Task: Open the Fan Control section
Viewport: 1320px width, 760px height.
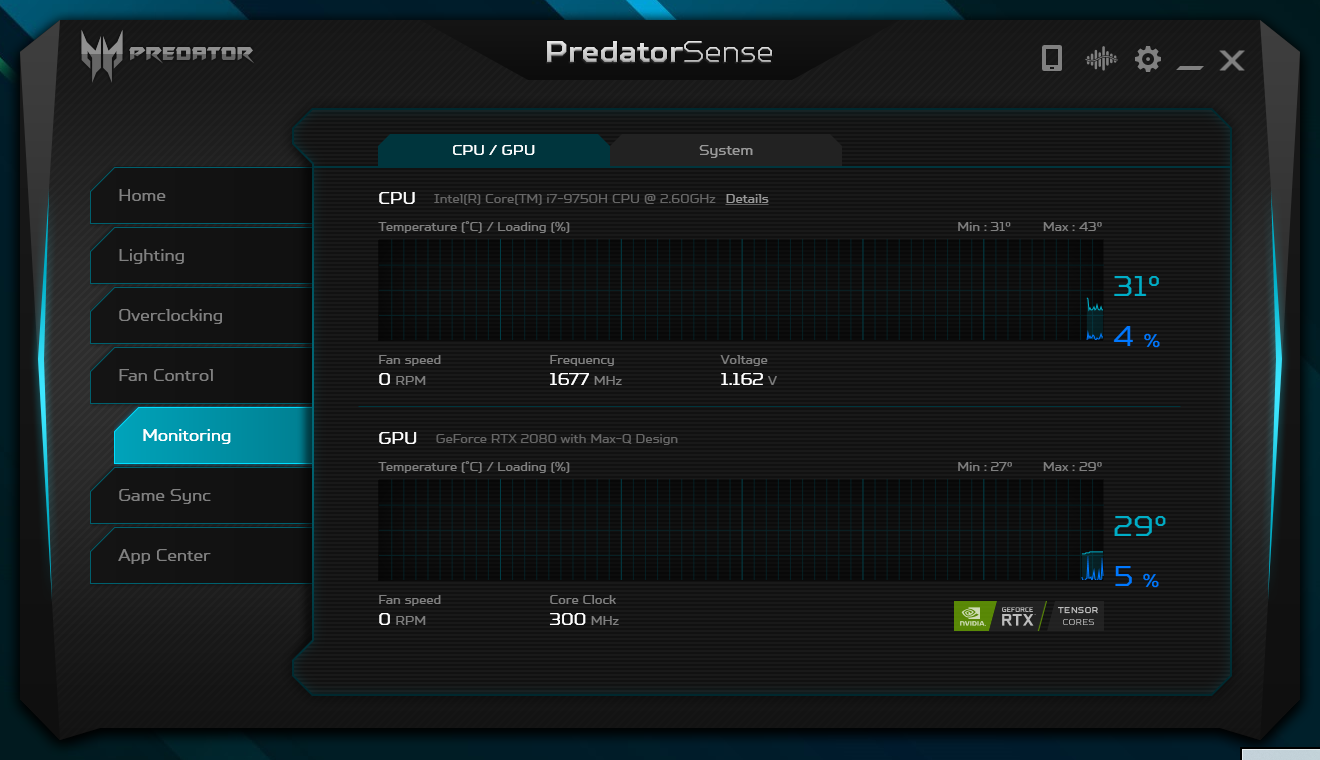Action: pyautogui.click(x=200, y=375)
